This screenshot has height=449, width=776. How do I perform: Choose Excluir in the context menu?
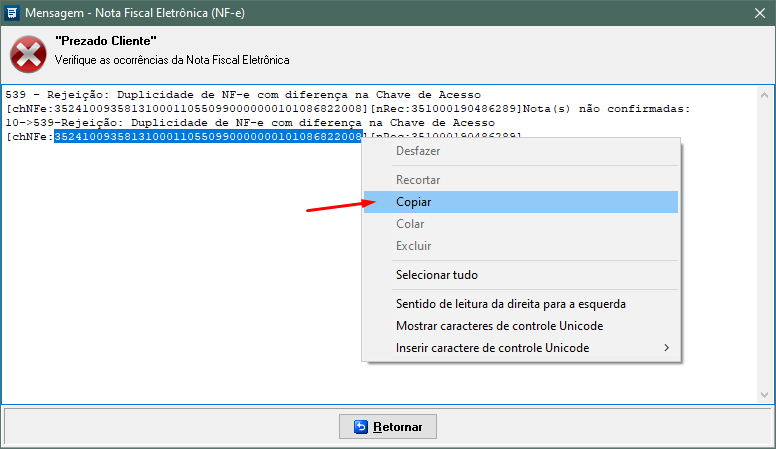coord(413,246)
